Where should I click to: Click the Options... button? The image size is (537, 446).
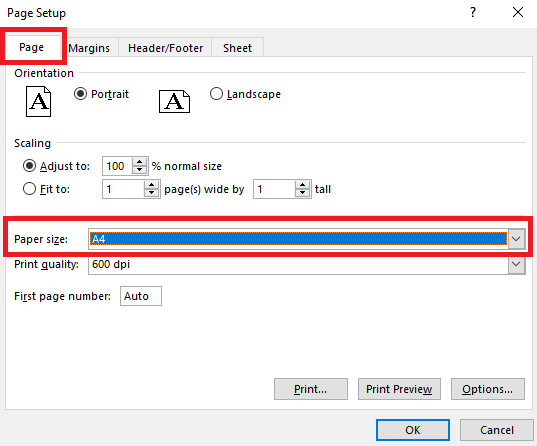click(488, 389)
